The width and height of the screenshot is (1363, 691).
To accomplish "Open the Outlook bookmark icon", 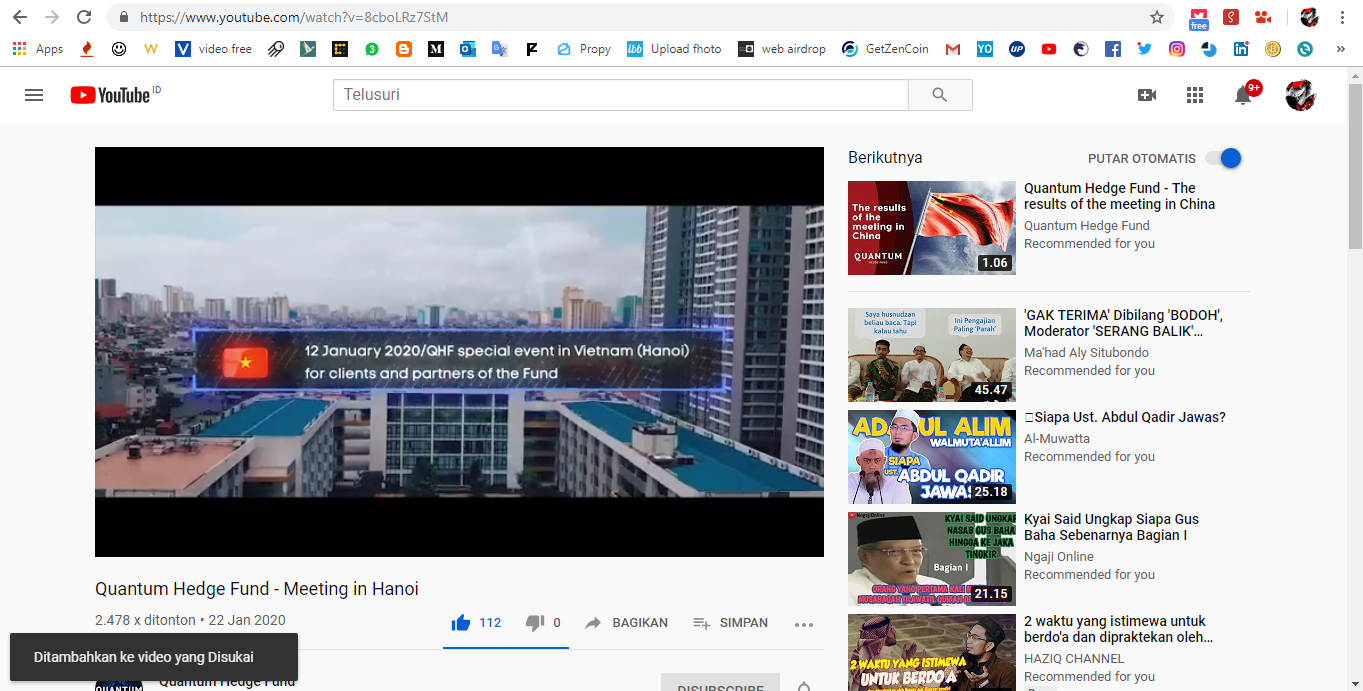I will pyautogui.click(x=467, y=48).
